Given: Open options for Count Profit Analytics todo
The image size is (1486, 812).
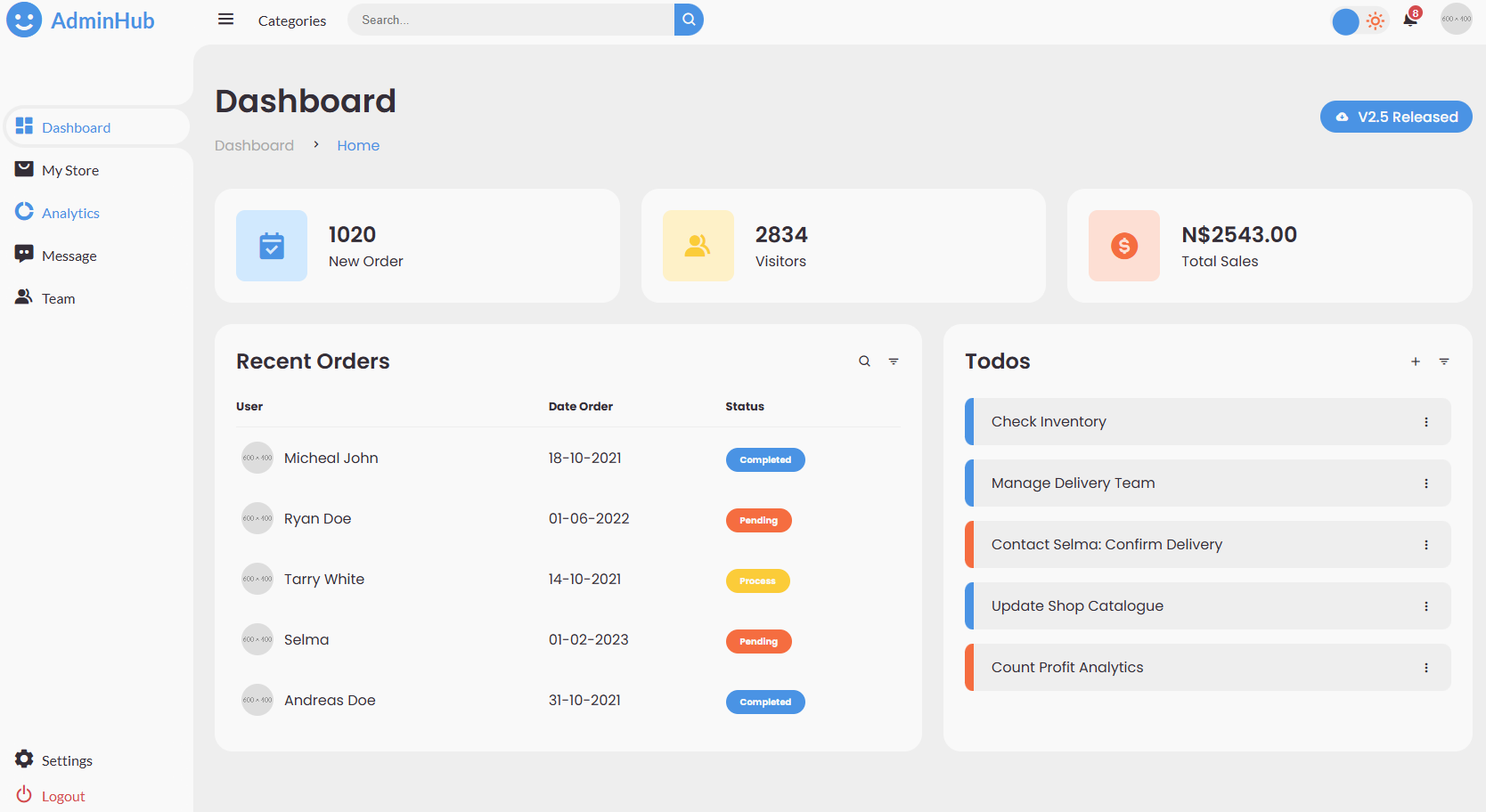Looking at the screenshot, I should click(x=1426, y=668).
